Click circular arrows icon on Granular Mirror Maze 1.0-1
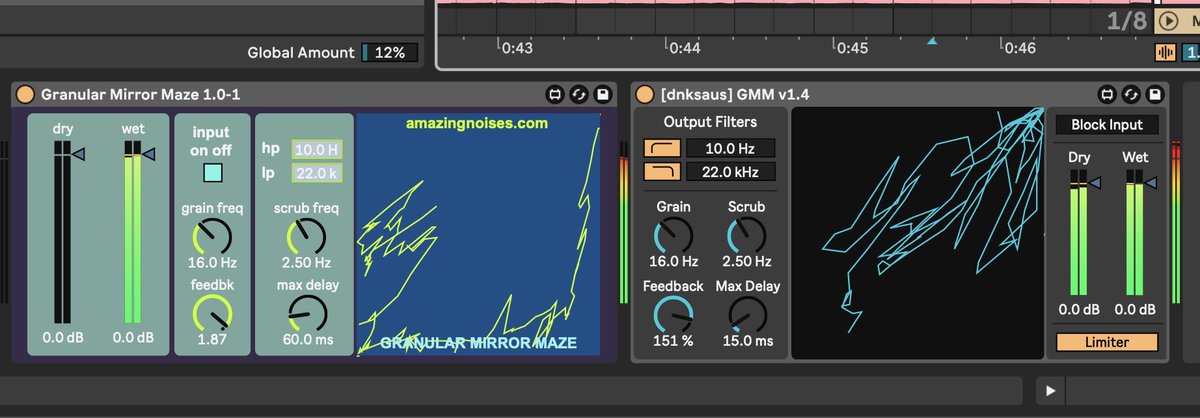Viewport: 1200px width, 418px height. point(578,95)
